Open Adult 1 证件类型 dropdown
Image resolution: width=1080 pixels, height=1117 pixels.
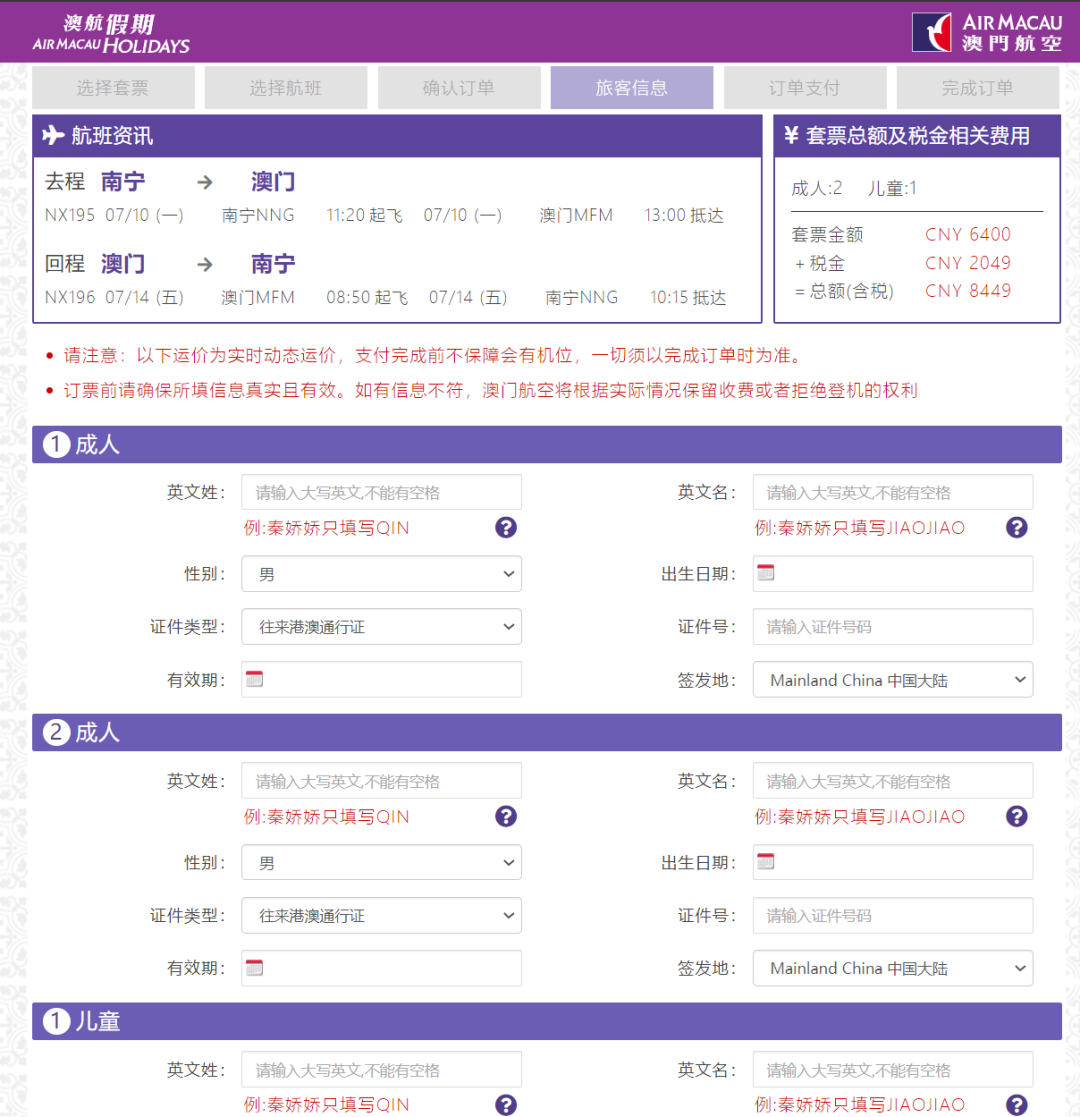coord(381,626)
